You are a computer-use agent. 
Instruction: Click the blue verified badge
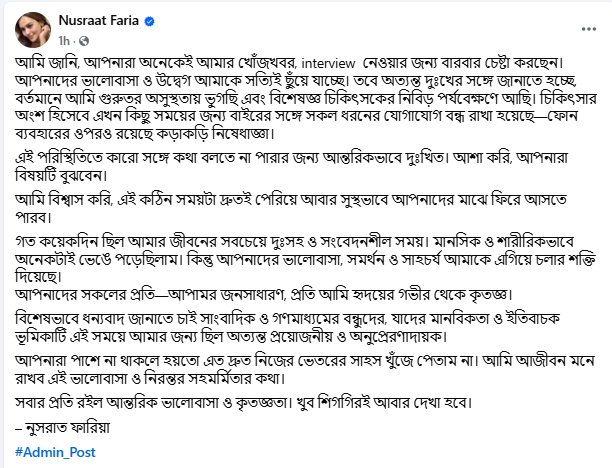pos(149,21)
